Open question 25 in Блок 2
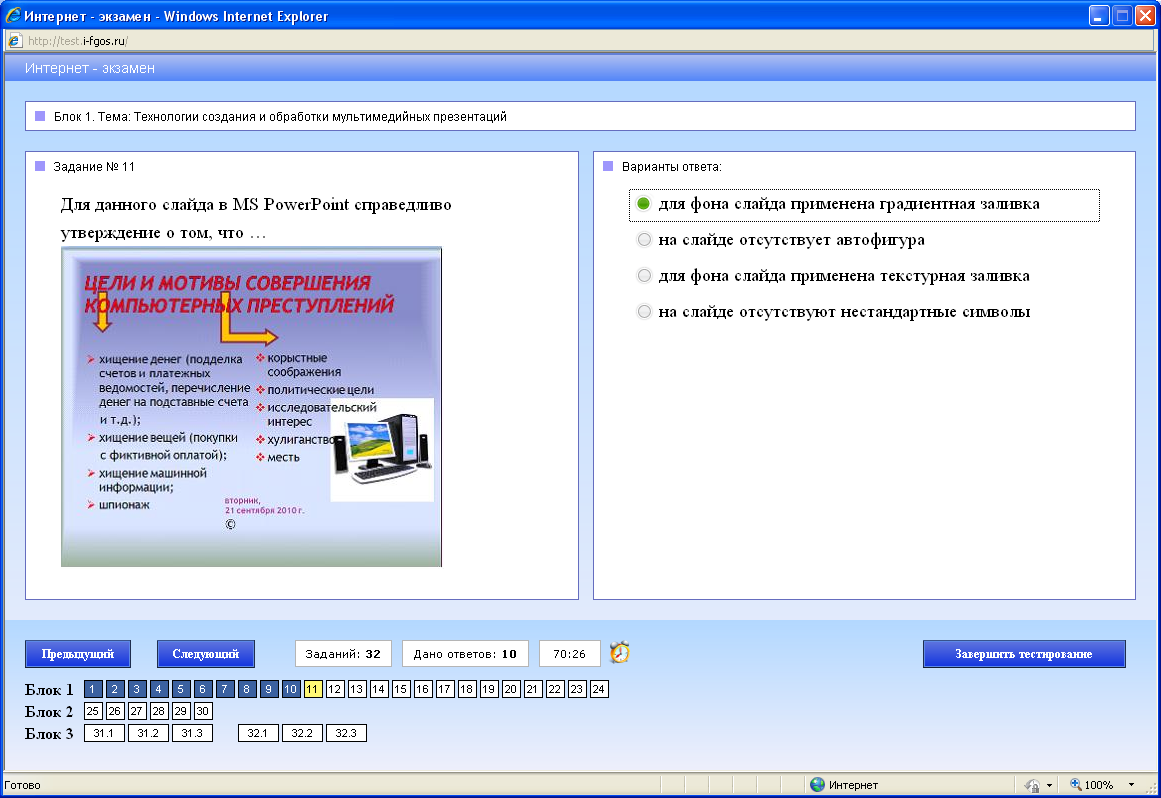Viewport: 1161px width, 798px height. point(93,711)
